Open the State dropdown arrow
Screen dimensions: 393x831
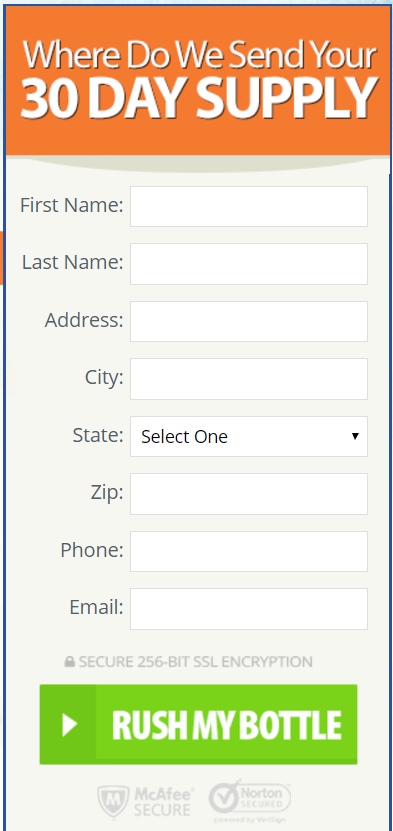coord(355,436)
